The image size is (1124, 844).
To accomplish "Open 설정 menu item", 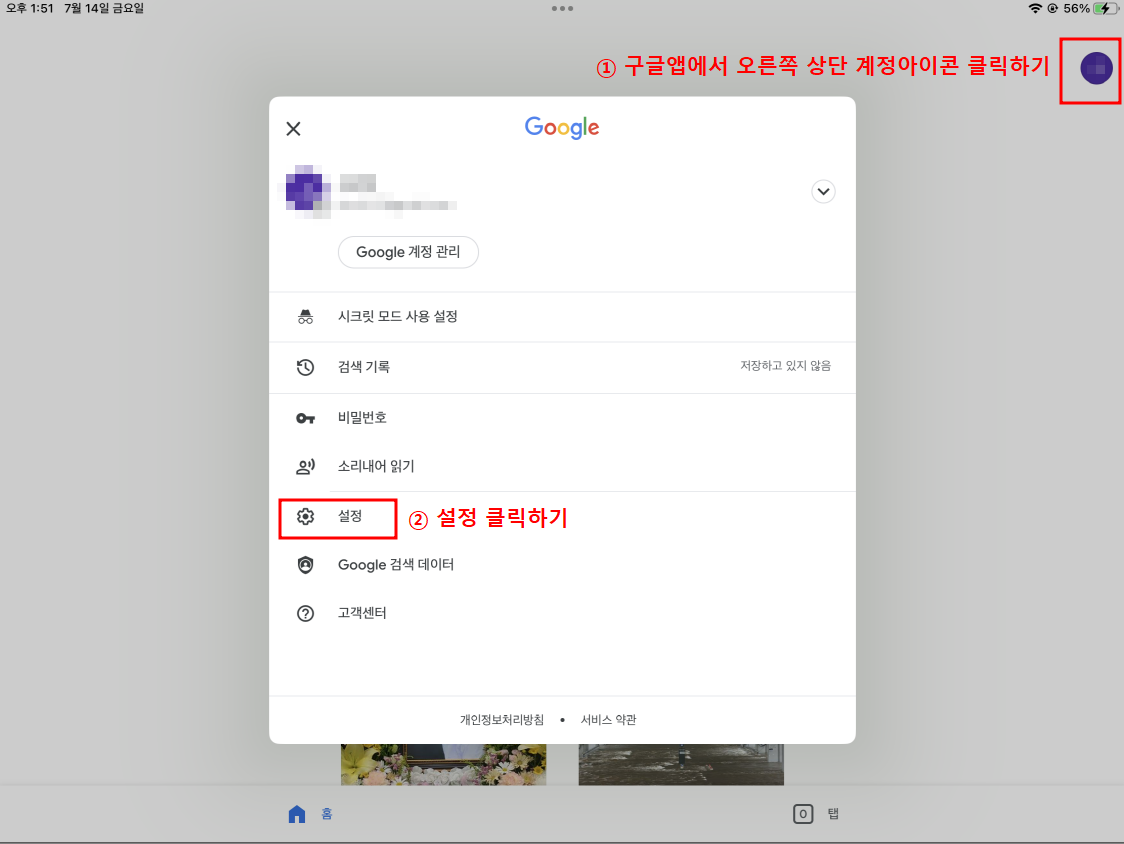I will pyautogui.click(x=350, y=516).
